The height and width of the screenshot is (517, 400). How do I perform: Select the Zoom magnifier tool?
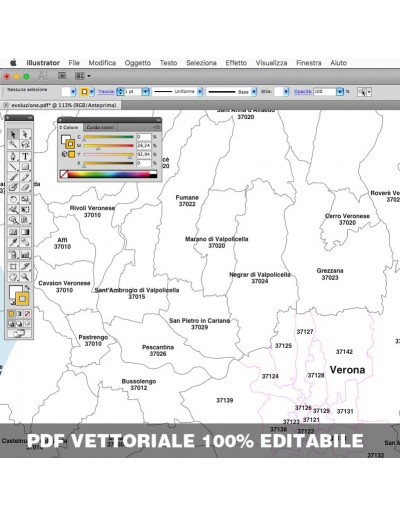(25, 277)
